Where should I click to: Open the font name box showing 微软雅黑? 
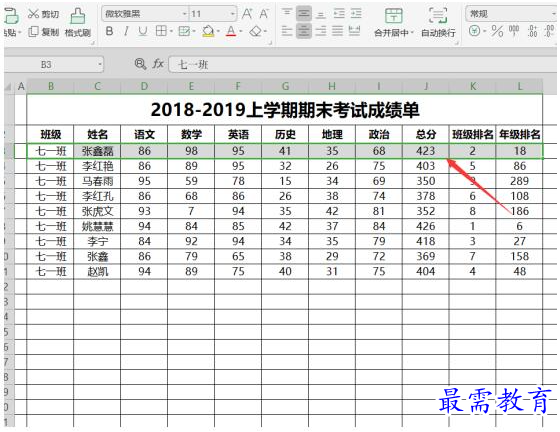point(145,14)
